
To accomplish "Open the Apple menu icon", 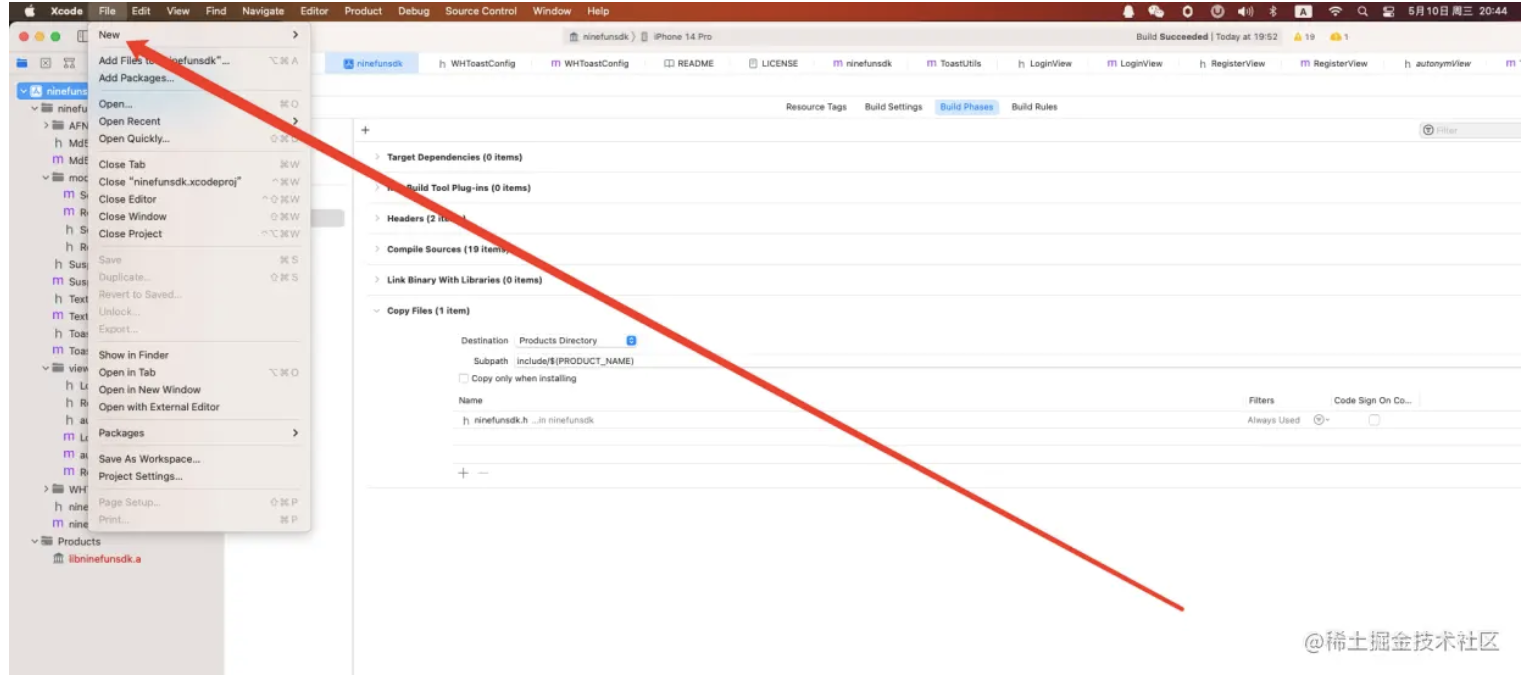I will point(29,11).
